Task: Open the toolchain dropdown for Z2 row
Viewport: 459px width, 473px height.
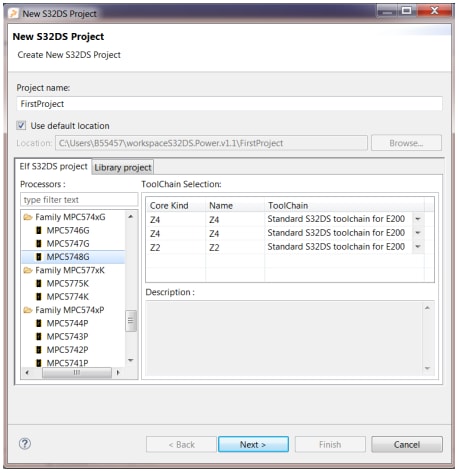Action: click(418, 247)
